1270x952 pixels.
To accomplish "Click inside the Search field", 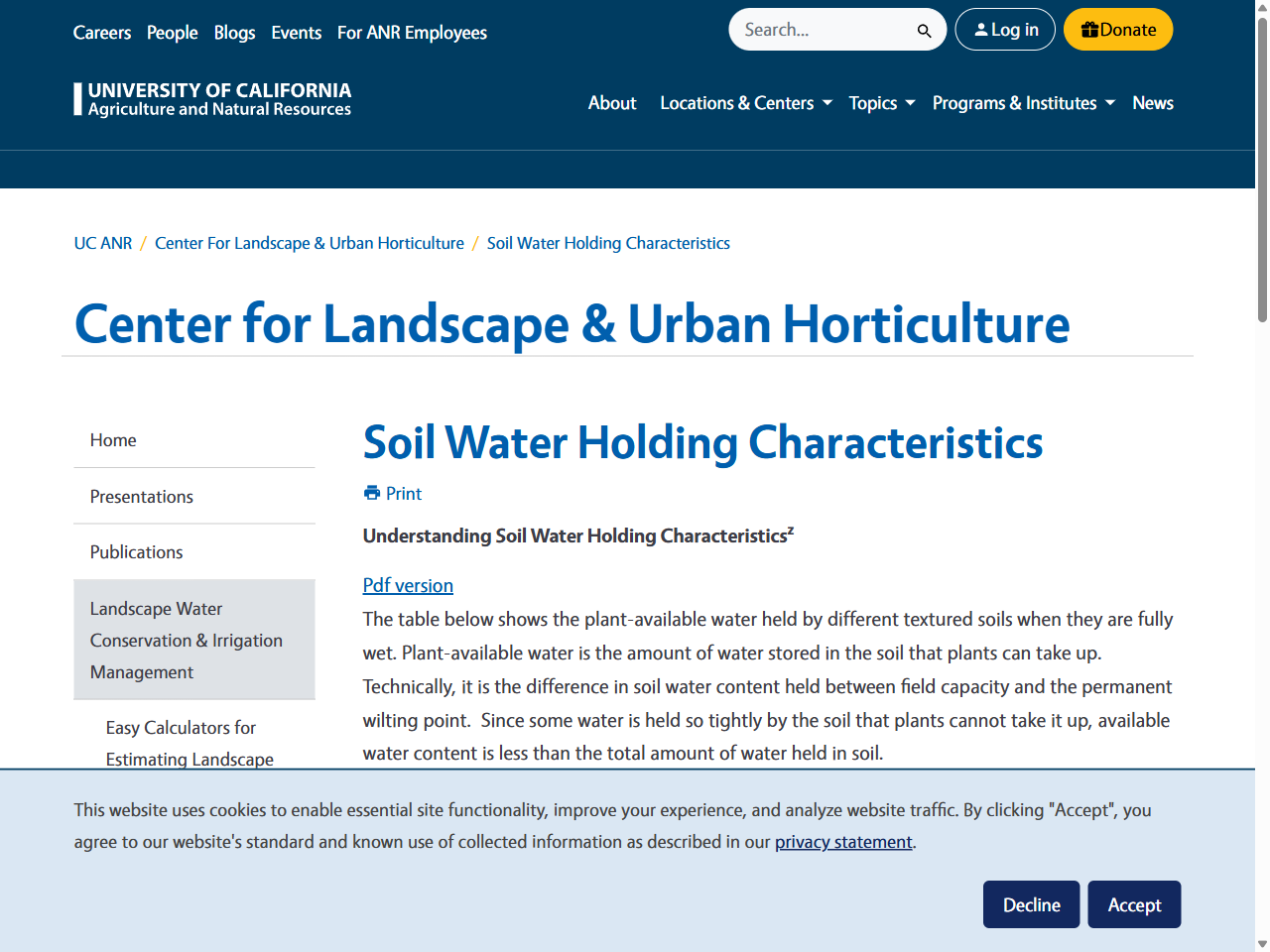I will click(x=824, y=30).
